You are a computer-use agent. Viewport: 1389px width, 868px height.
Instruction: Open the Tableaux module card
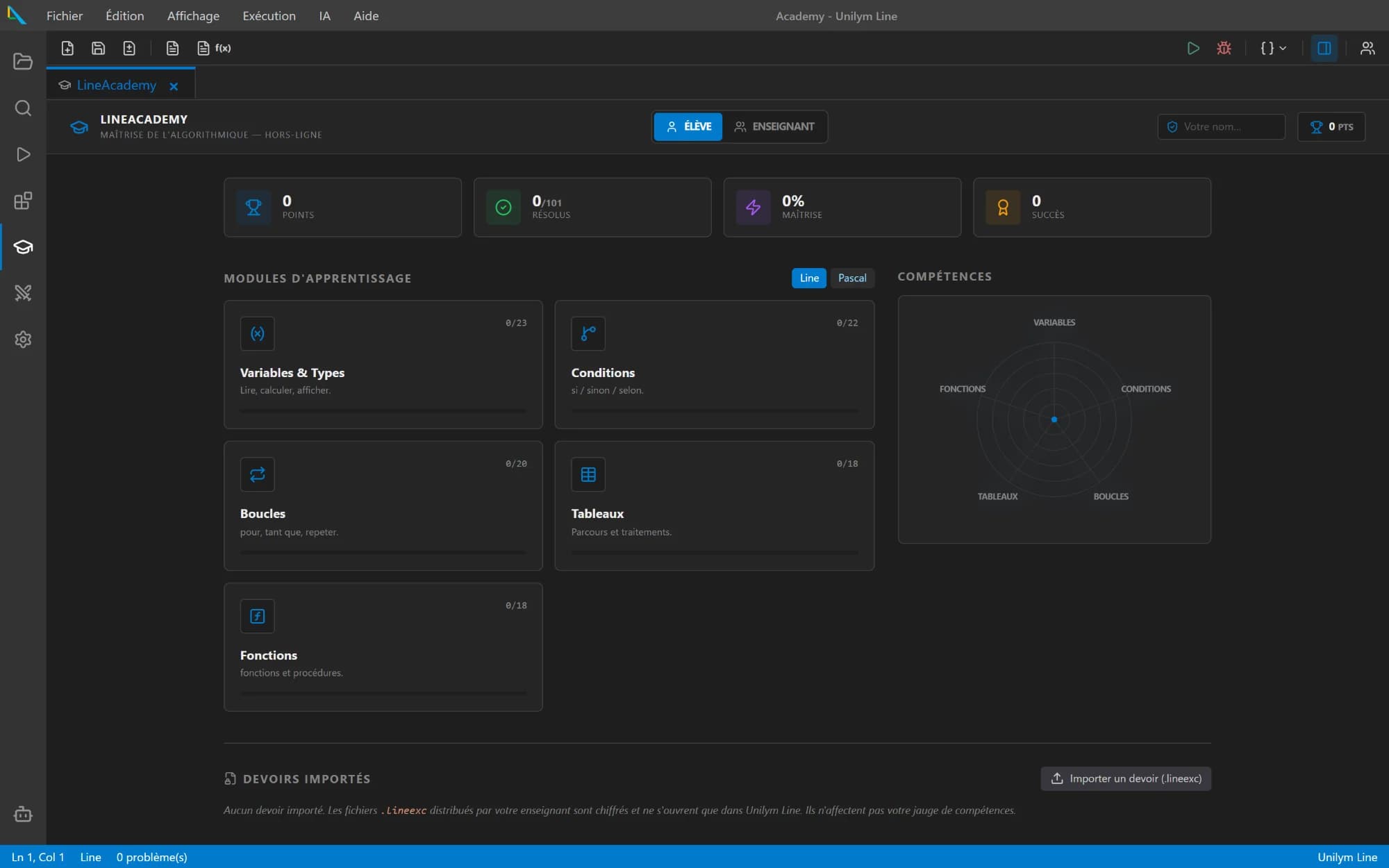pos(714,506)
